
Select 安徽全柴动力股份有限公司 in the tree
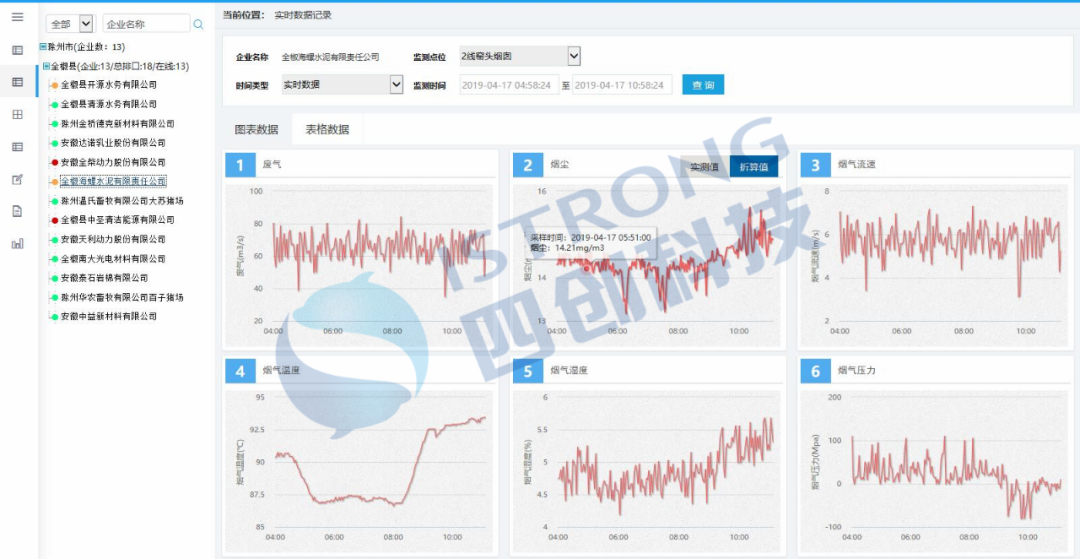[x=113, y=162]
